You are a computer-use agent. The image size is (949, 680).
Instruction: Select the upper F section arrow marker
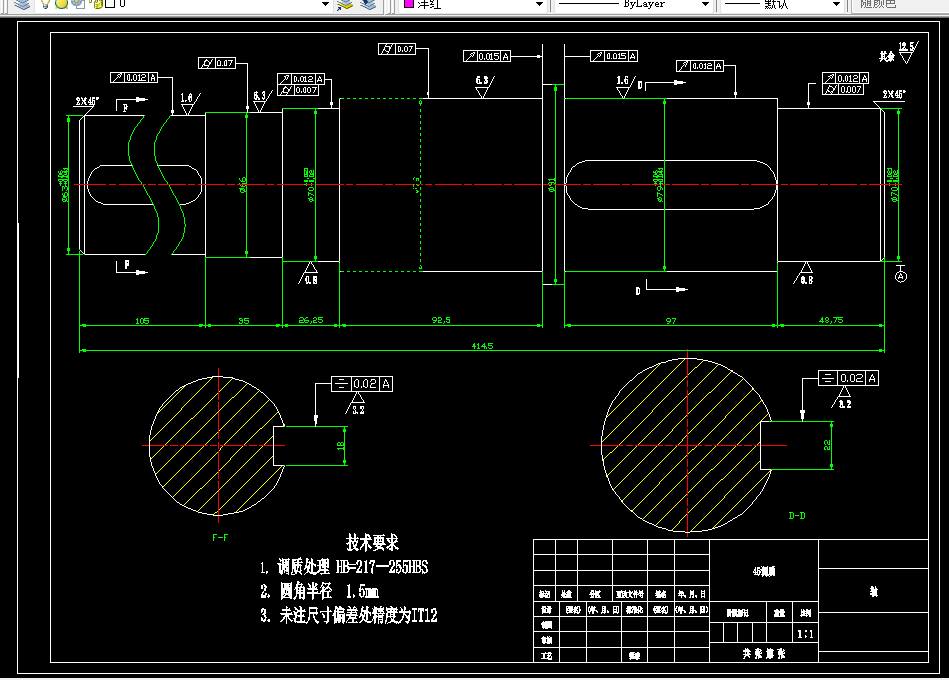(x=131, y=104)
